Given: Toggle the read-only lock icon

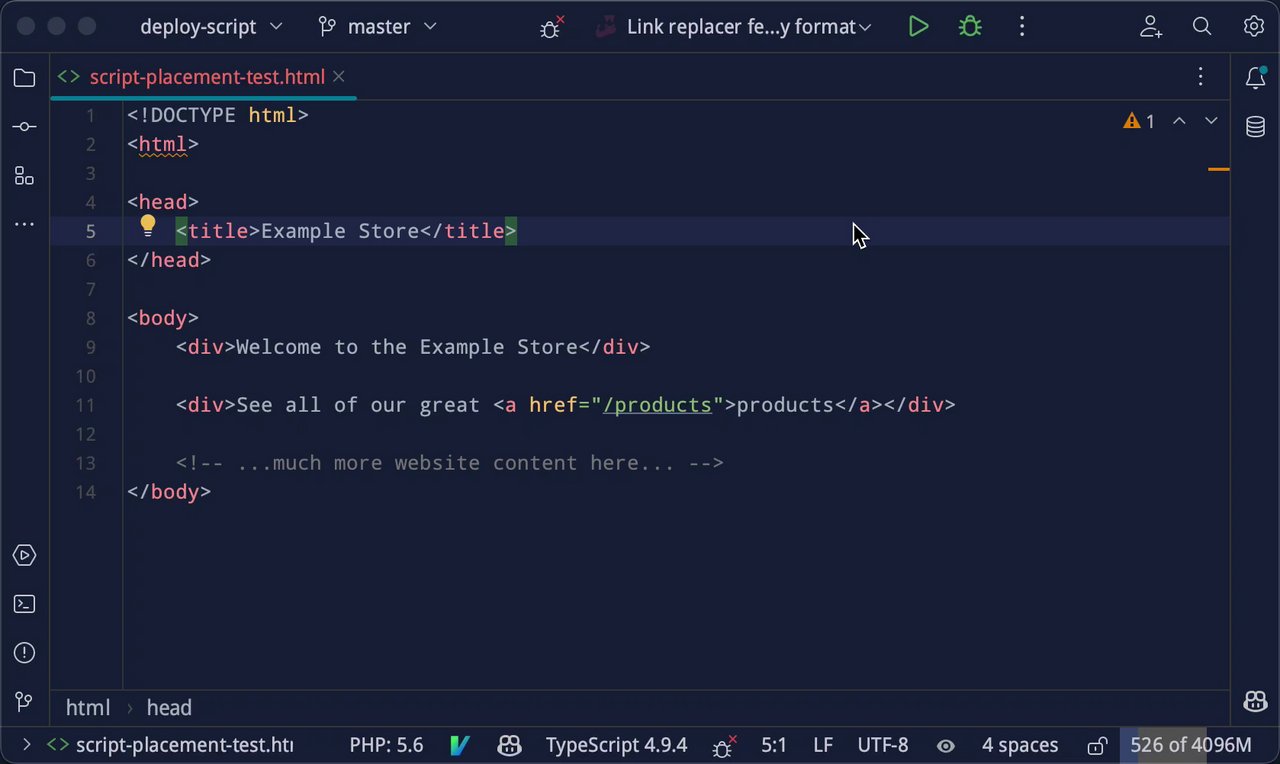Looking at the screenshot, I should click(x=1097, y=745).
